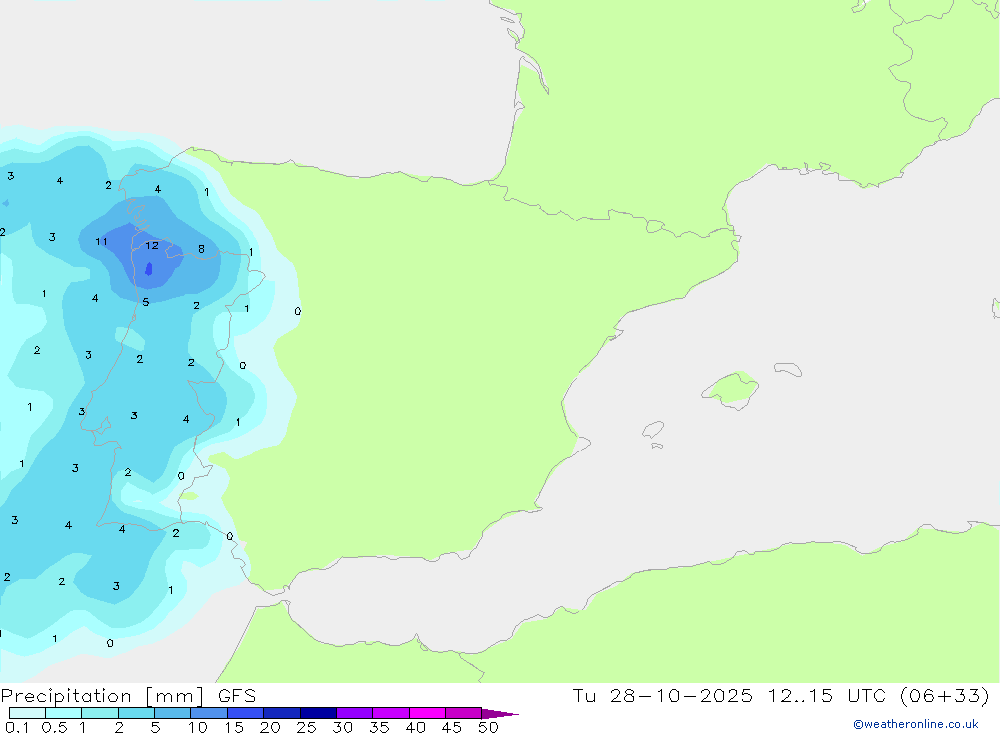Click the legend scale label '0.1'
Viewport: 1000px width, 733px height.
click(x=17, y=727)
